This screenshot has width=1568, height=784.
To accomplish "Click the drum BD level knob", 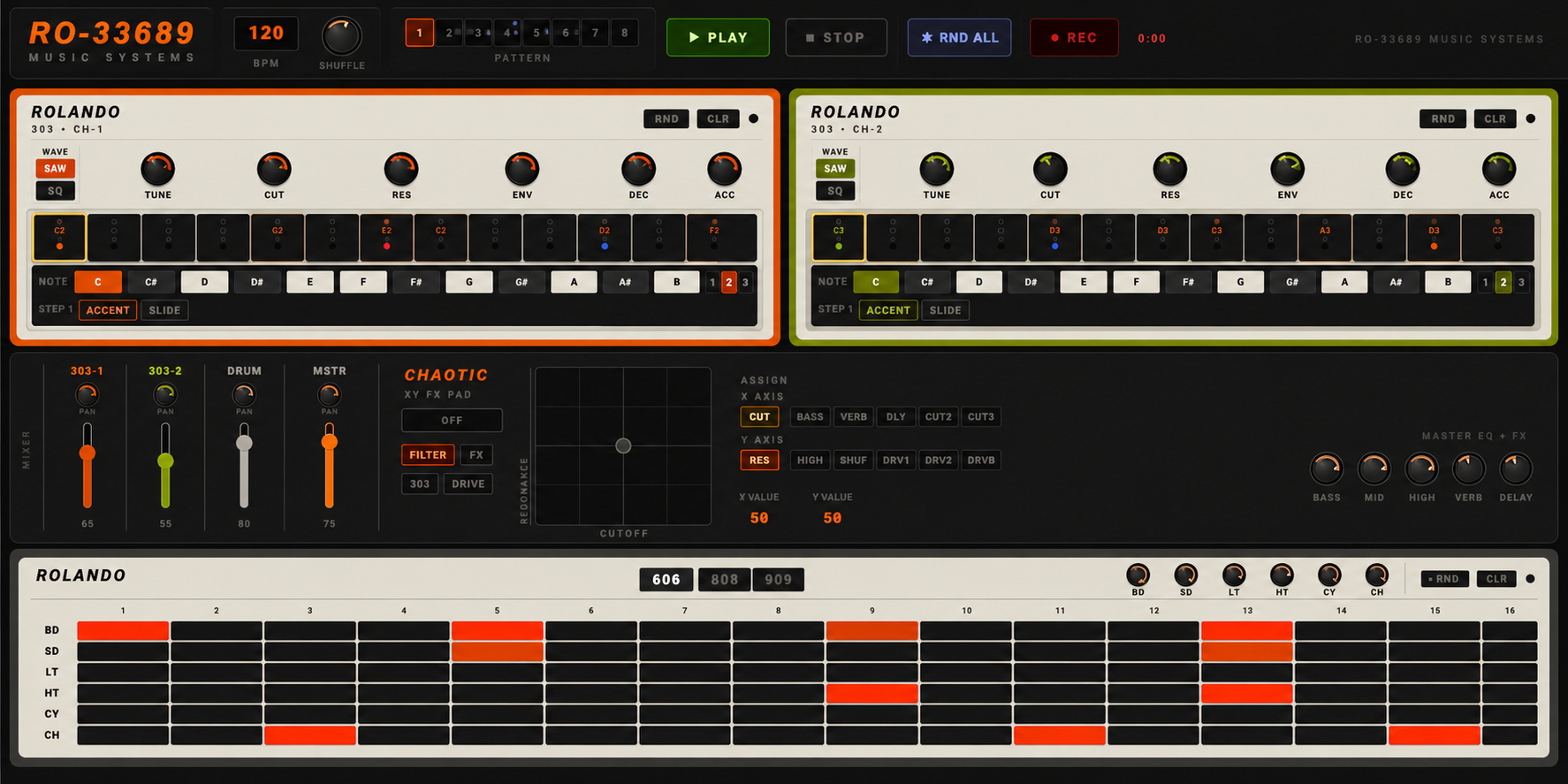I will point(1138,575).
